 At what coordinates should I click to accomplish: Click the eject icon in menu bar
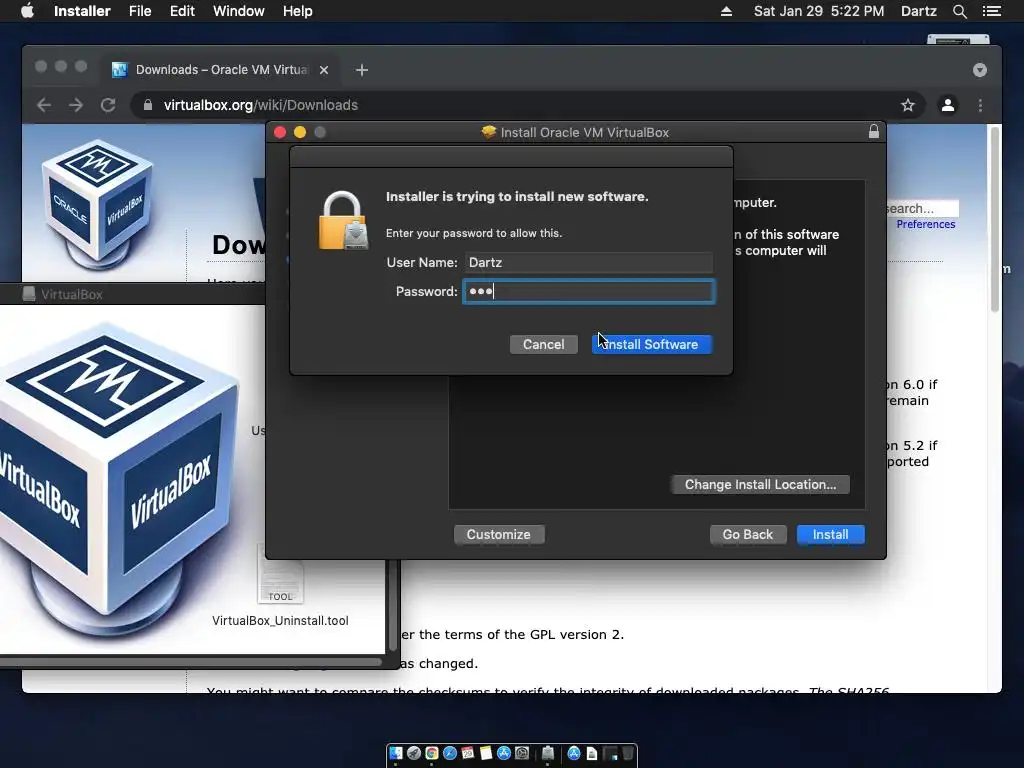click(x=726, y=11)
